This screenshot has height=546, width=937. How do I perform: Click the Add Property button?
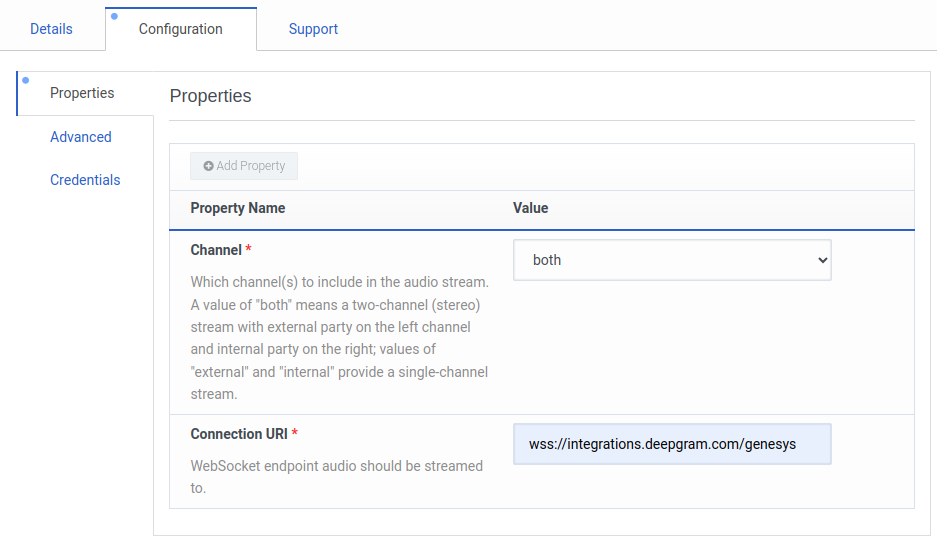coord(244,166)
